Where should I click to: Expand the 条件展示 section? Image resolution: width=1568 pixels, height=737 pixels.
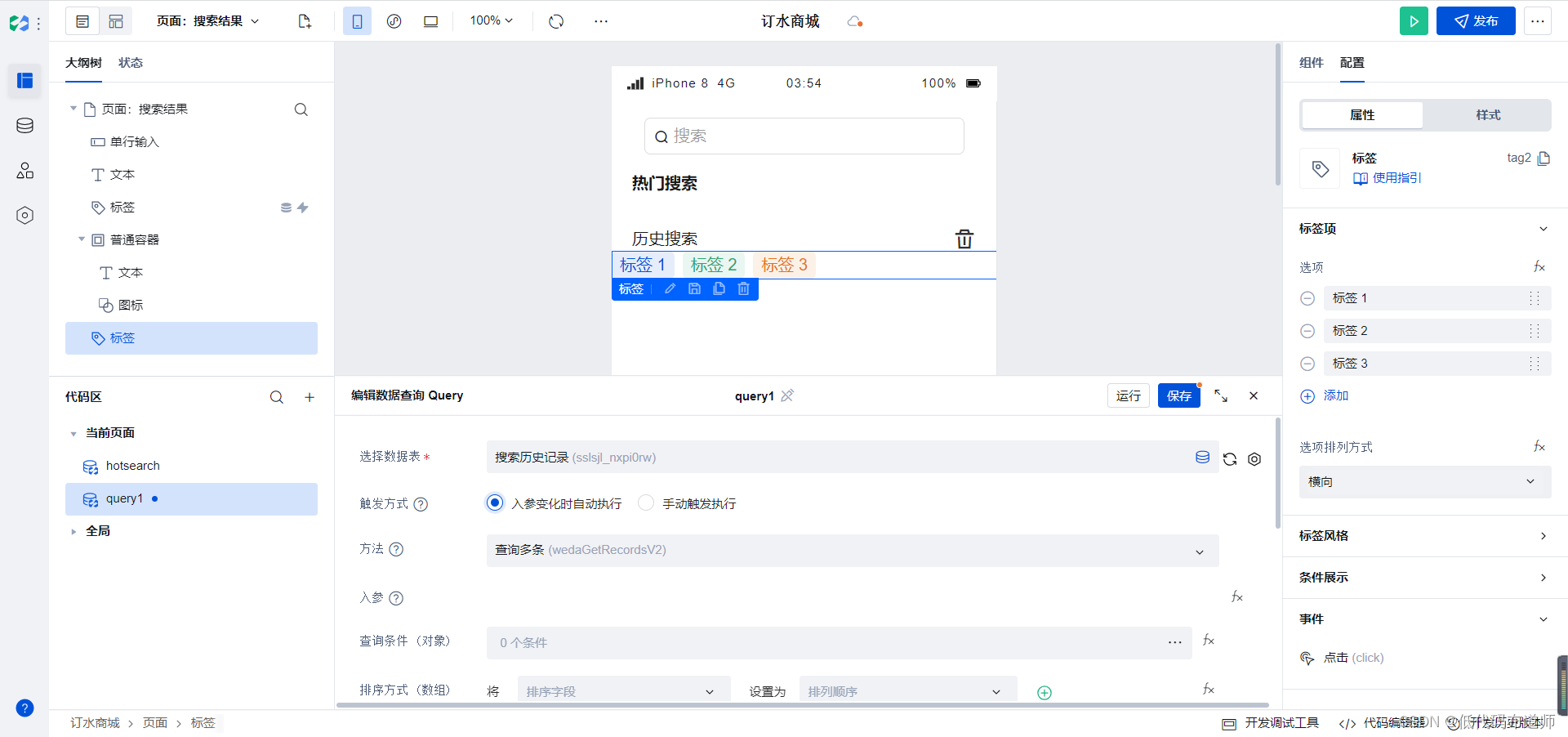coord(1543,578)
